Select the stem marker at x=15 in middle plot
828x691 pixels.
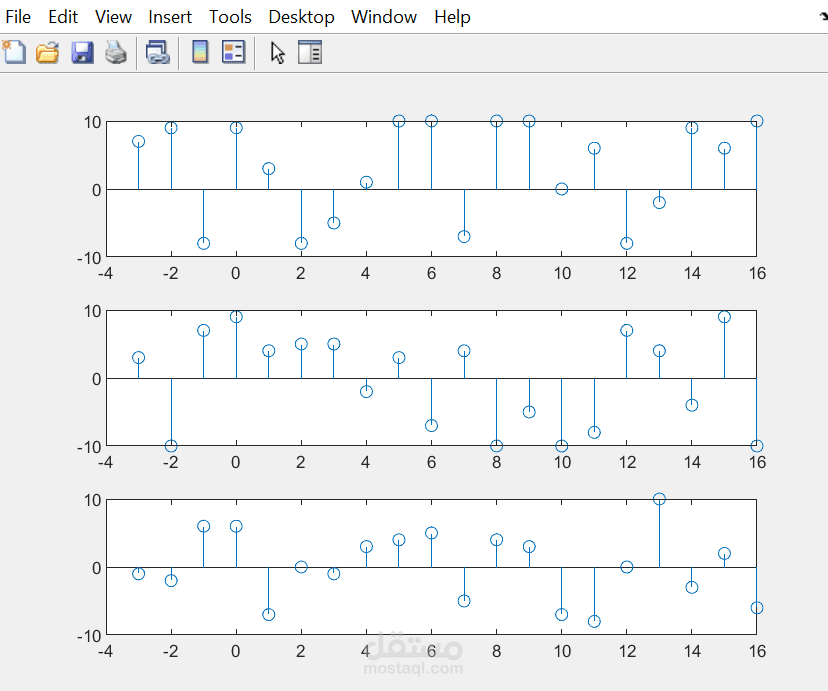(x=724, y=317)
